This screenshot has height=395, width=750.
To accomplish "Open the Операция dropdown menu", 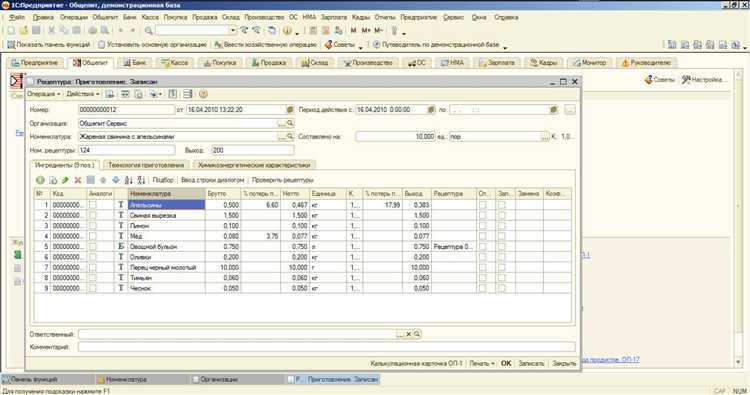I will click(44, 94).
